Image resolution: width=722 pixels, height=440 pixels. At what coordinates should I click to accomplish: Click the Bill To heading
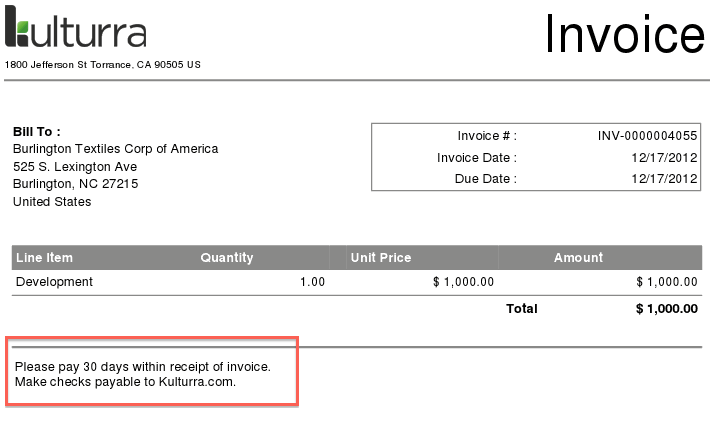coord(37,131)
